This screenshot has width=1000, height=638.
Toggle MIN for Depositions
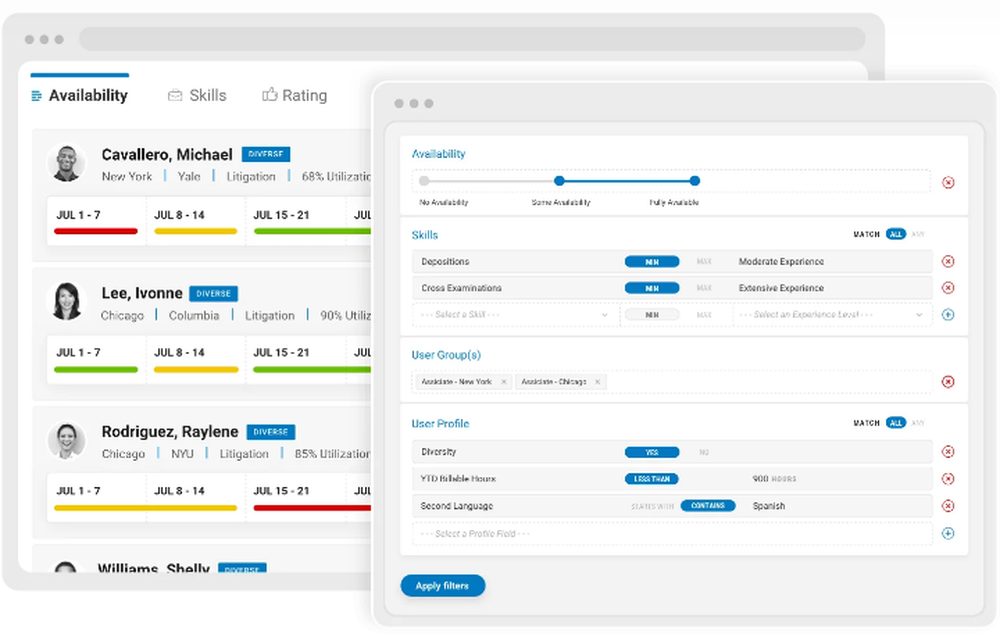(x=652, y=262)
